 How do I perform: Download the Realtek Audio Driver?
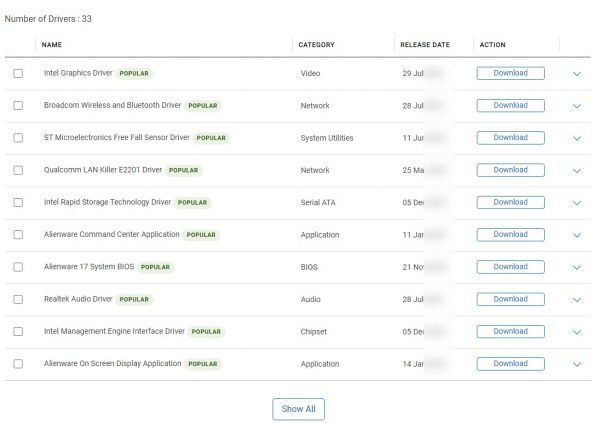510,299
